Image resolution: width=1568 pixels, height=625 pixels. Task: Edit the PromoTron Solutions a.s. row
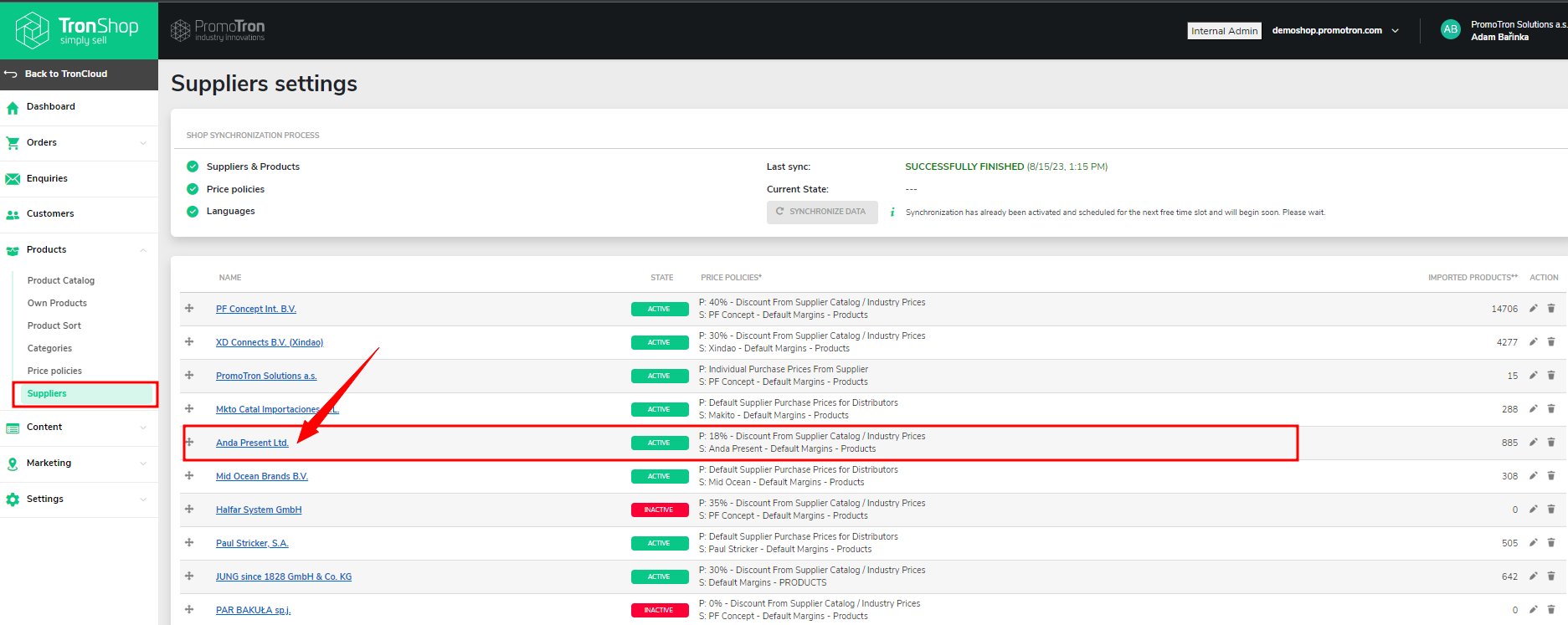(1533, 376)
